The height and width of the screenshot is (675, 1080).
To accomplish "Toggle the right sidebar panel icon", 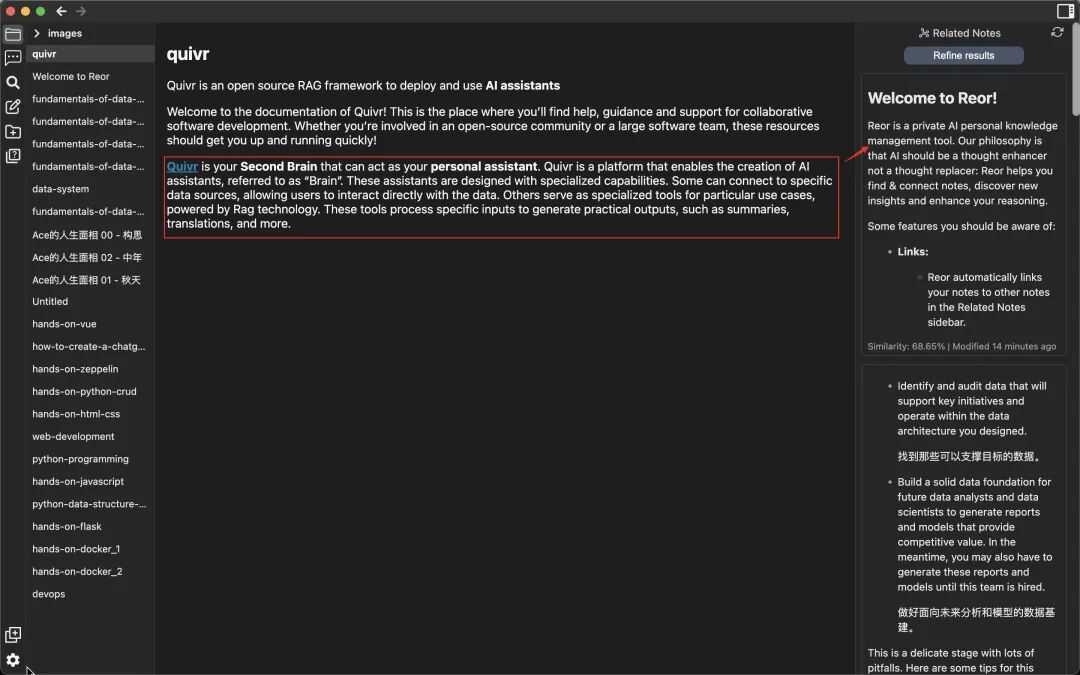I will (x=1065, y=11).
